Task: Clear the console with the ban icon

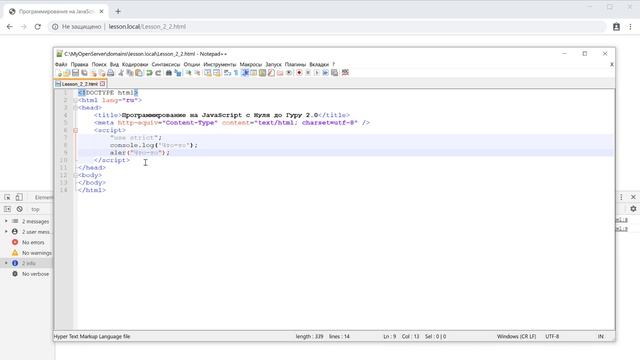Action: pyautogui.click(x=20, y=209)
